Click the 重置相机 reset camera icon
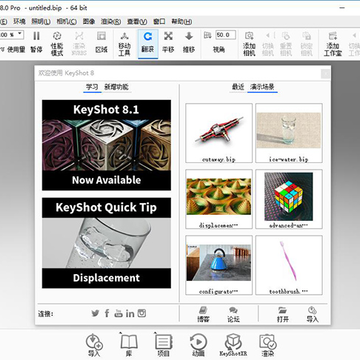 click(x=286, y=43)
